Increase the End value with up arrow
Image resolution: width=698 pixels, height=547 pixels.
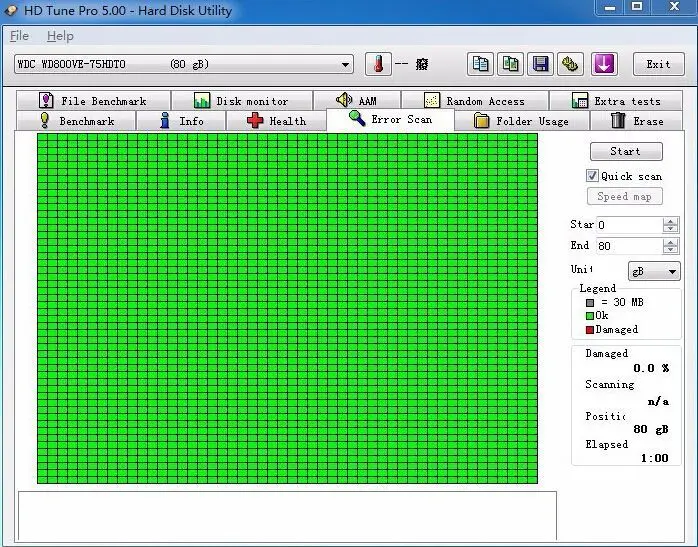pyautogui.click(x=670, y=242)
